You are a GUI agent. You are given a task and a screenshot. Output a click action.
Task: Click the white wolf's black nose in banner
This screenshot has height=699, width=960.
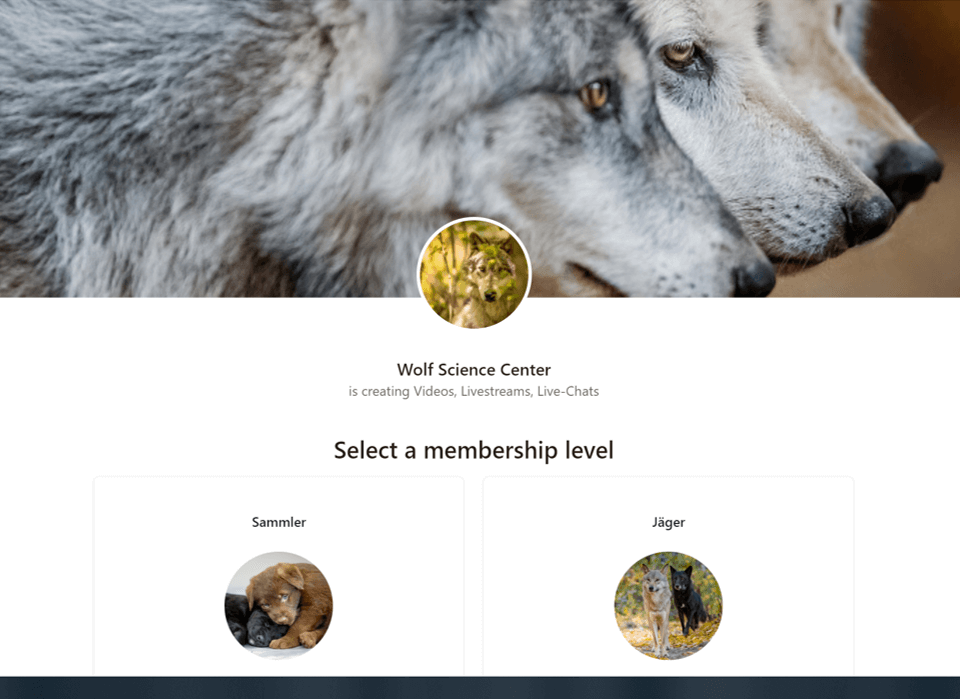[869, 218]
